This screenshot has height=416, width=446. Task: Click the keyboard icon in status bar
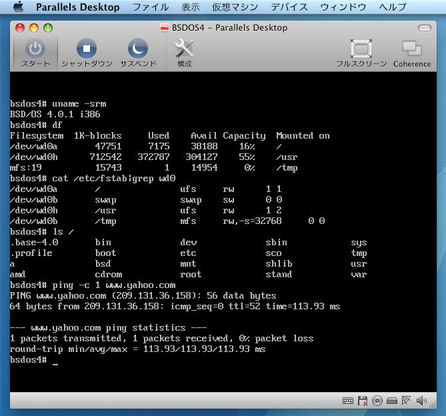(x=348, y=400)
